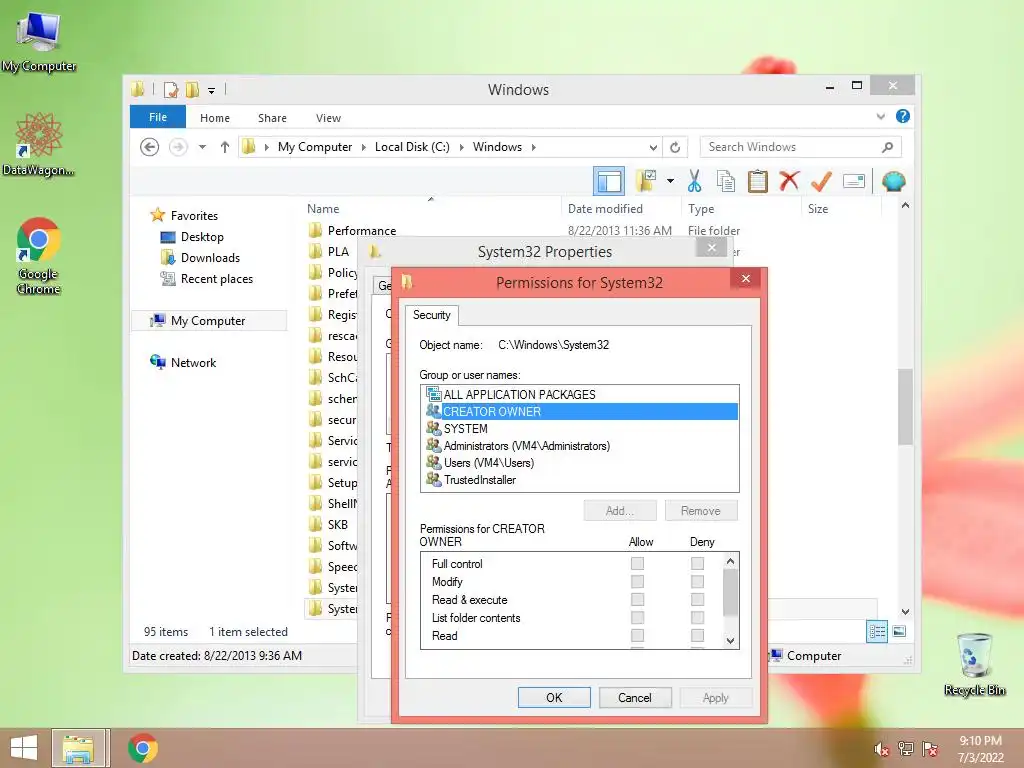Click the Windows breadcrumb chevron
This screenshot has width=1024, height=768.
534,148
